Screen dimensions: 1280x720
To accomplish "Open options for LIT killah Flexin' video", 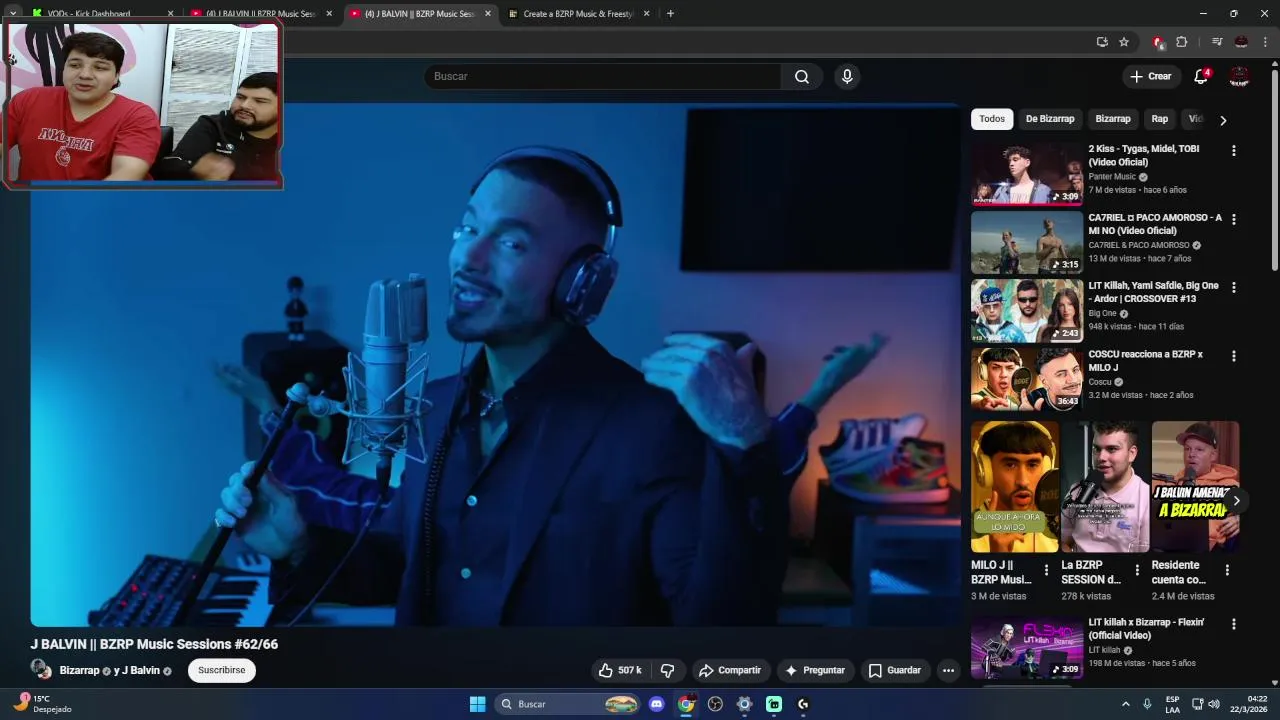I will click(1233, 624).
